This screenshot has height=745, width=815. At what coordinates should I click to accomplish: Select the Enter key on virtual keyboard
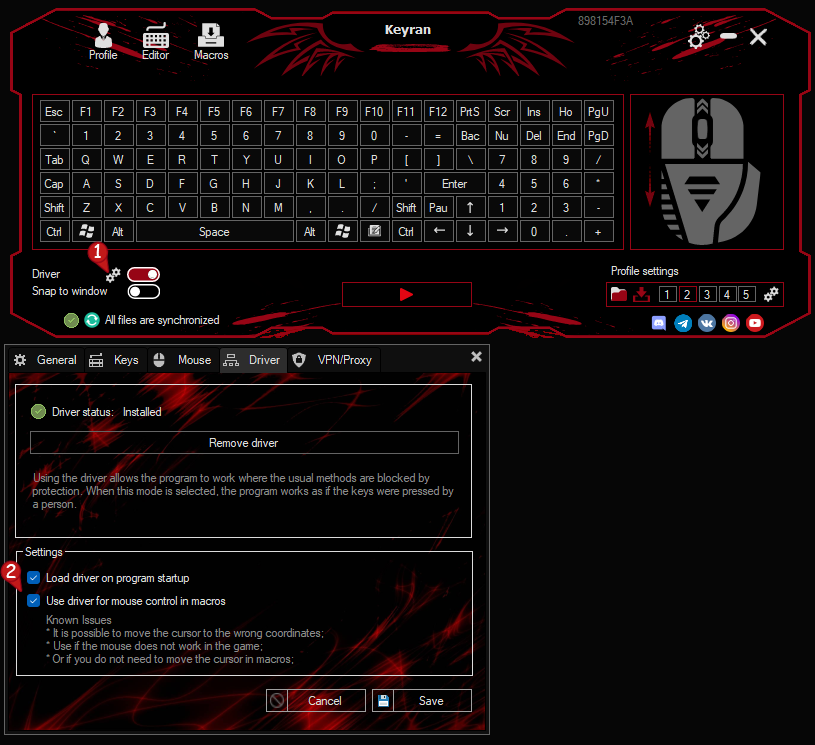coord(454,184)
